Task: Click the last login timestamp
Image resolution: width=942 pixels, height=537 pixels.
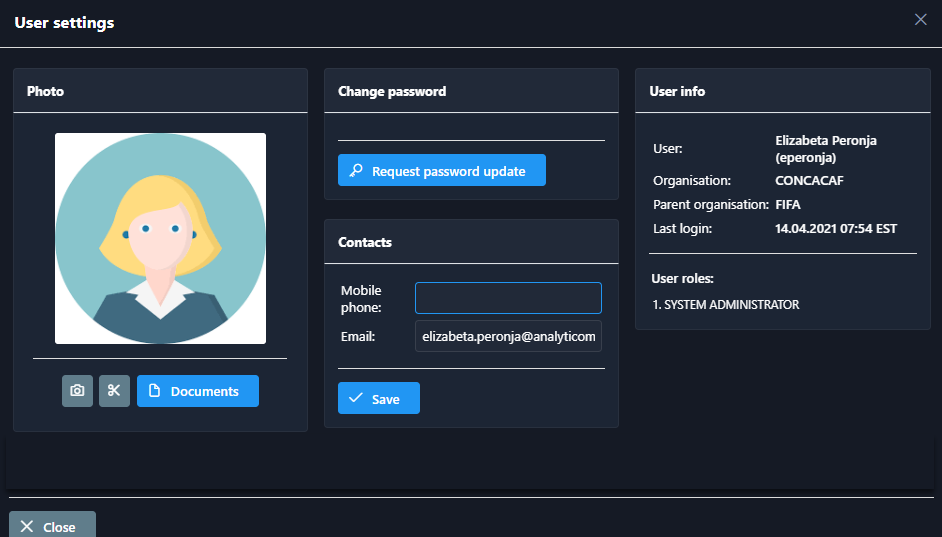Action: coord(836,229)
